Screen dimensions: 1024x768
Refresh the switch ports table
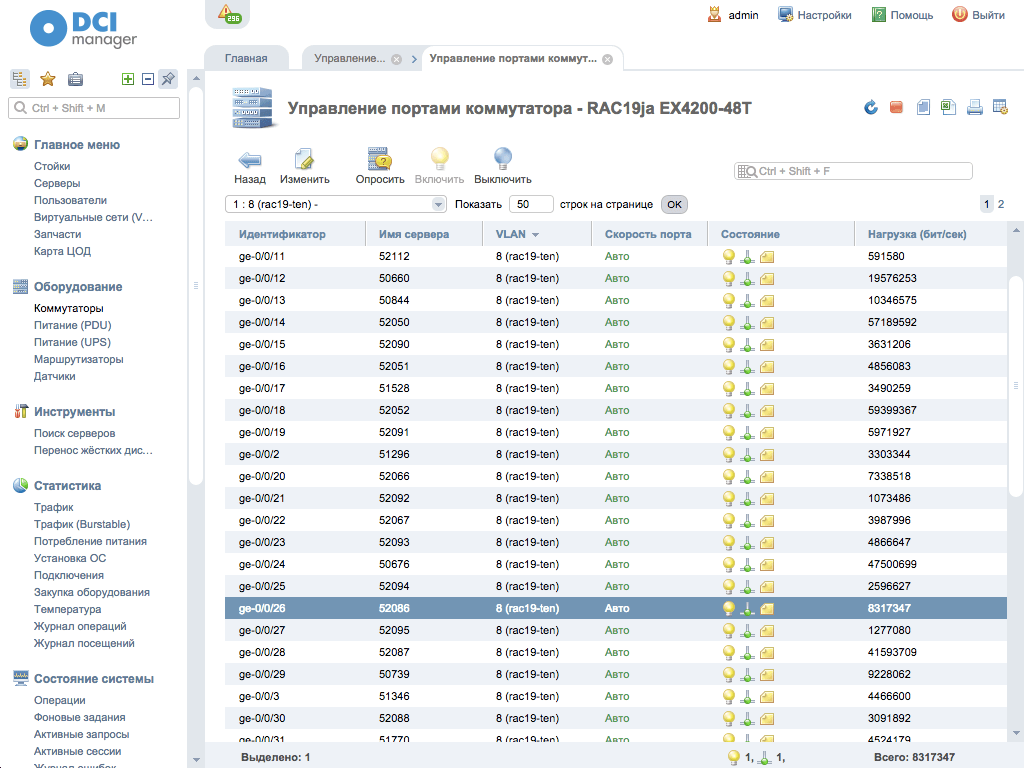870,106
